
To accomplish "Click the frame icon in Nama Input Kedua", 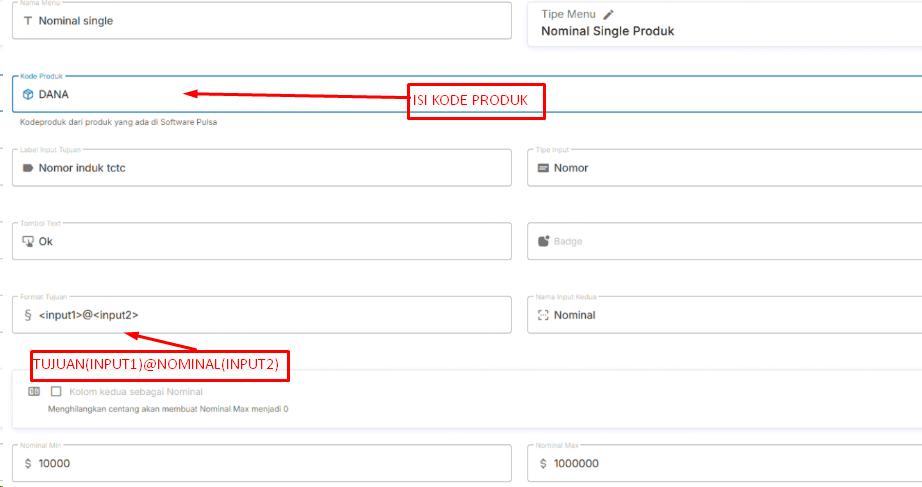I will pos(543,314).
